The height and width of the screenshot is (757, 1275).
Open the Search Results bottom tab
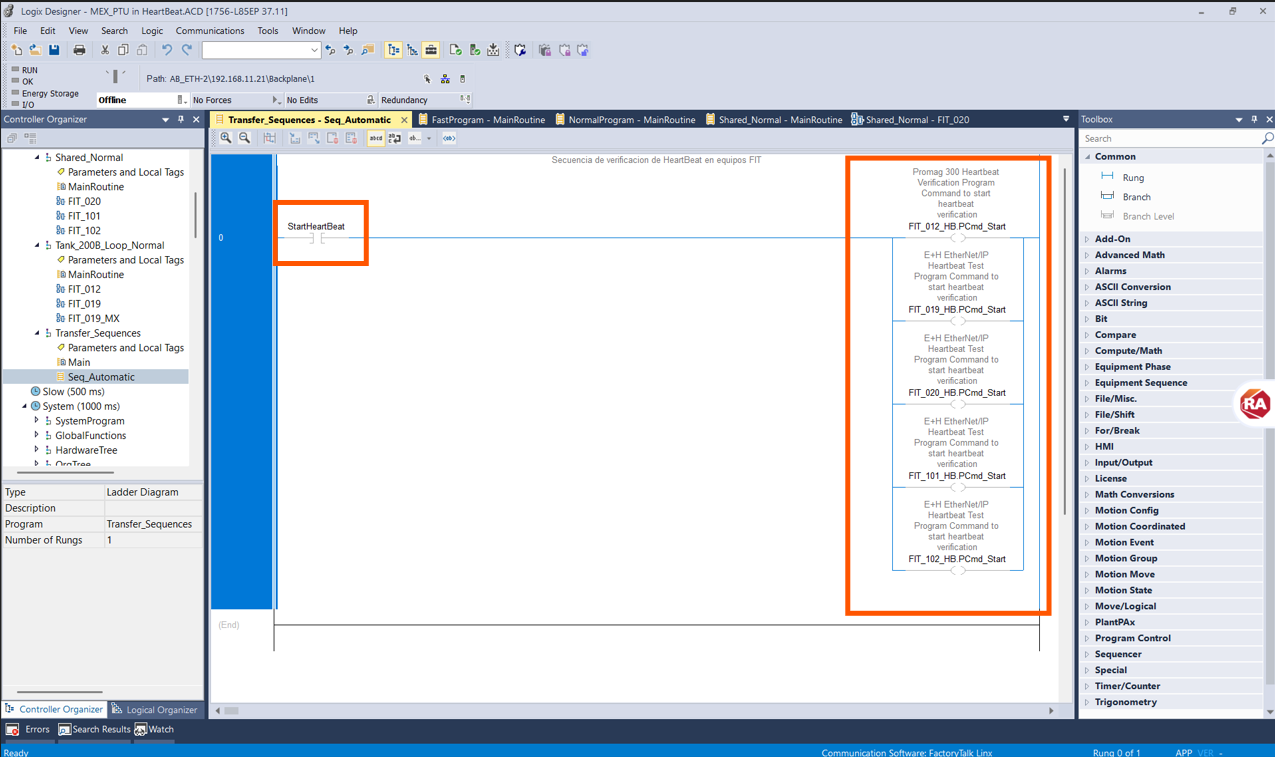point(94,730)
